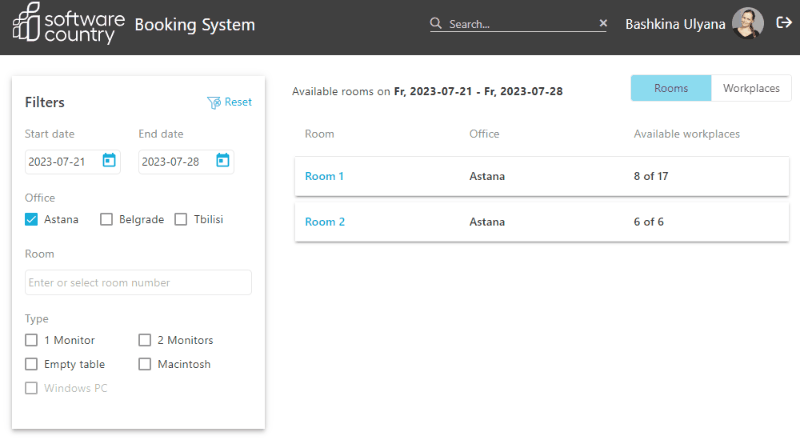Switch to the Workplaces tab

751,88
